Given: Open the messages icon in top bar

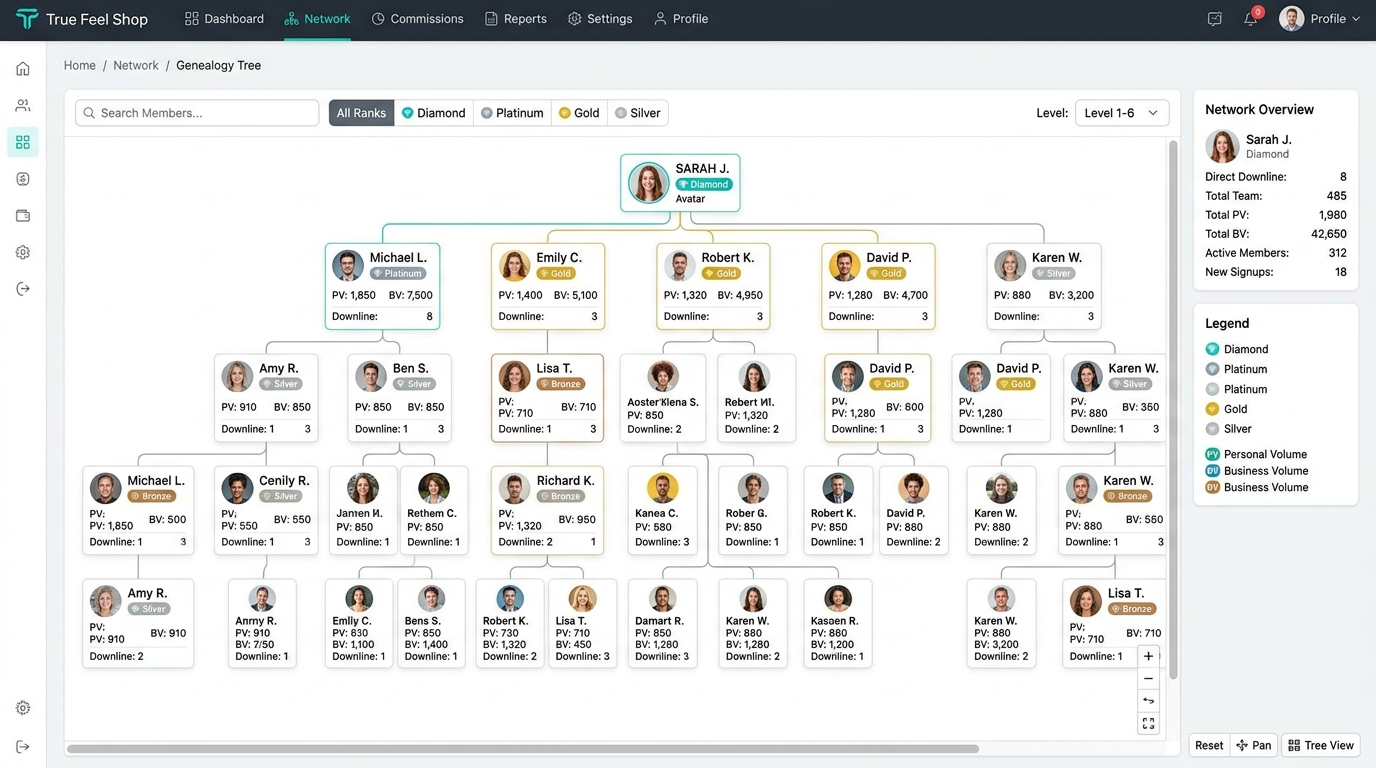Looking at the screenshot, I should tap(1214, 19).
